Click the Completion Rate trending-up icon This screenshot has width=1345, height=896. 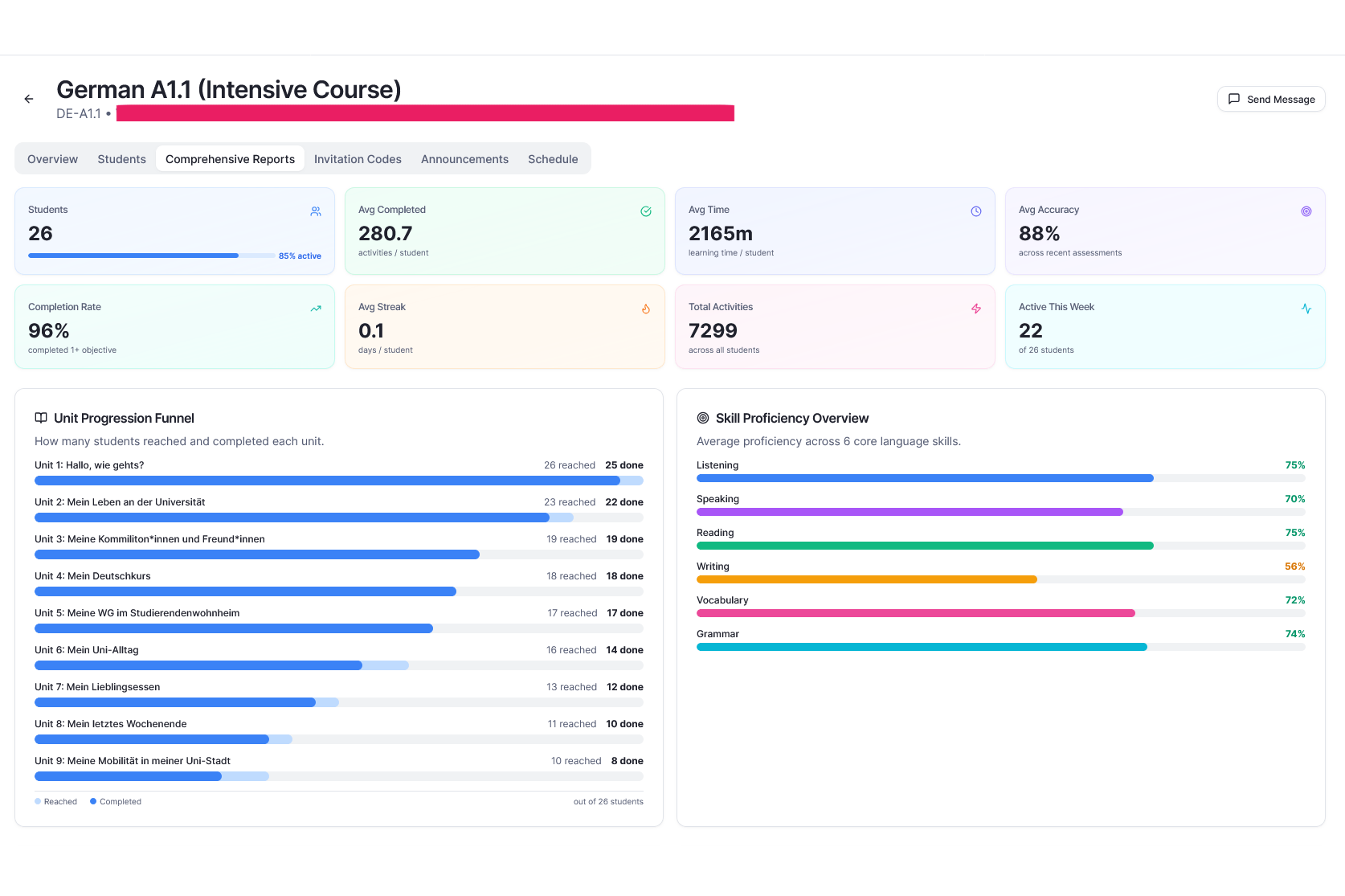pos(316,309)
